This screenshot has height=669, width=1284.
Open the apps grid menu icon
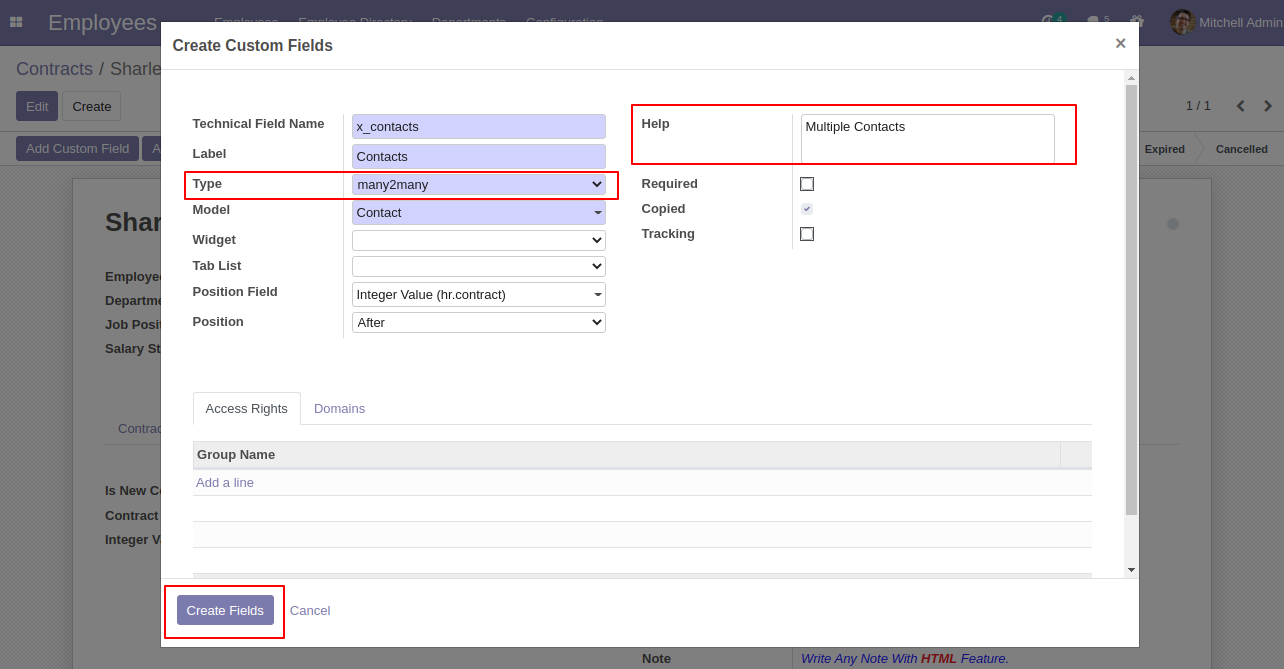[x=16, y=22]
